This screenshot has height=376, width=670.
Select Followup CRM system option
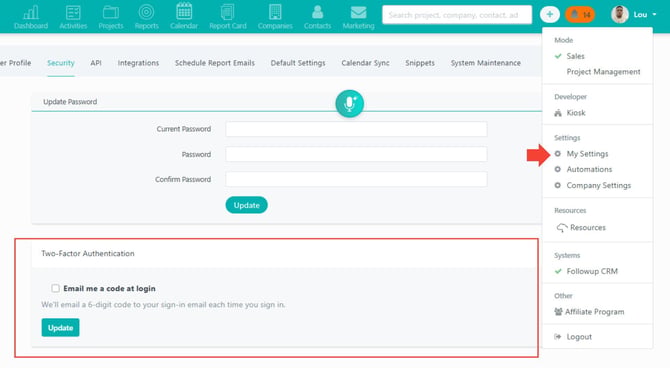[592, 271]
